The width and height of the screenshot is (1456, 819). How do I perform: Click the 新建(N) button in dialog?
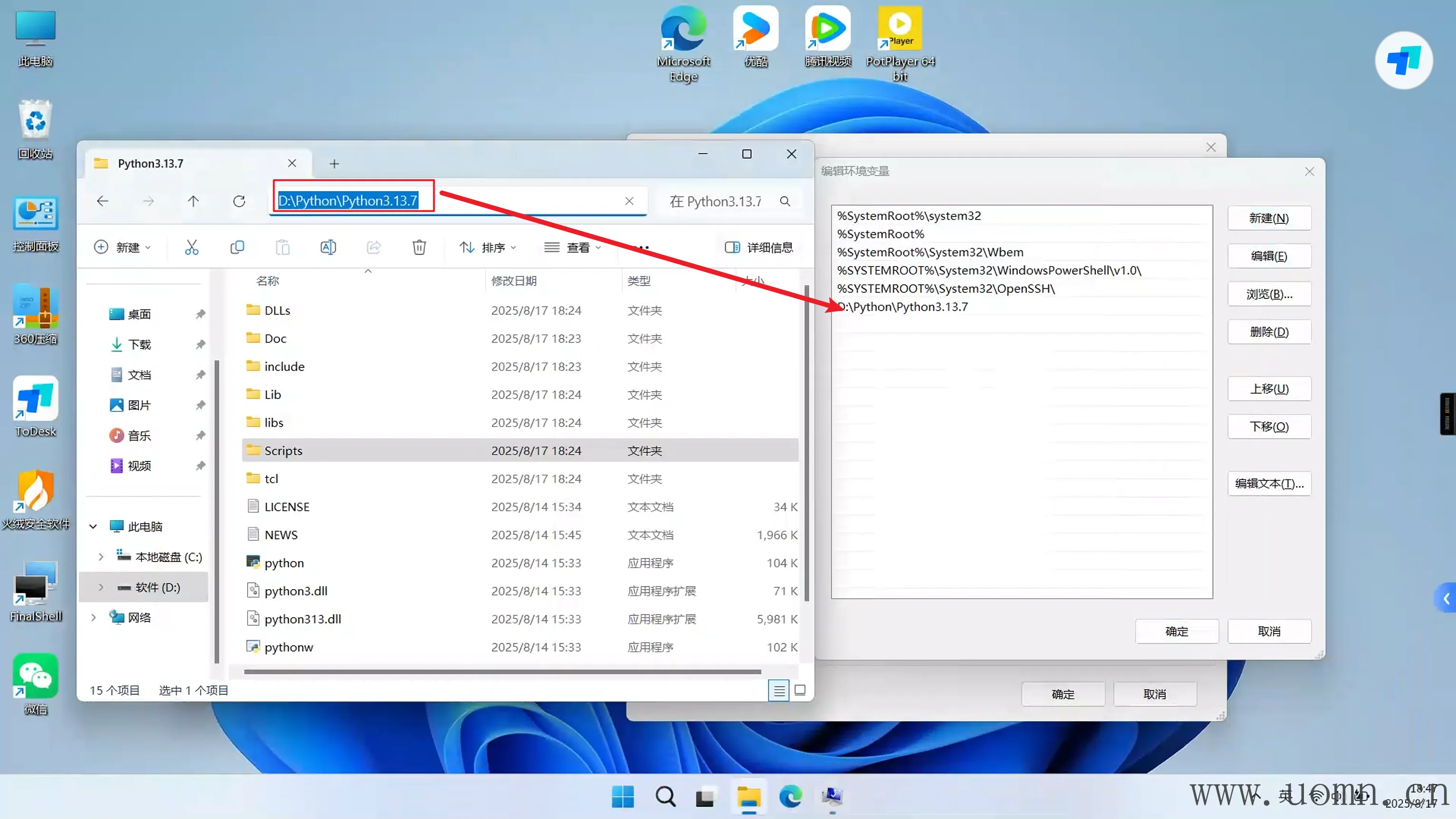click(1268, 218)
